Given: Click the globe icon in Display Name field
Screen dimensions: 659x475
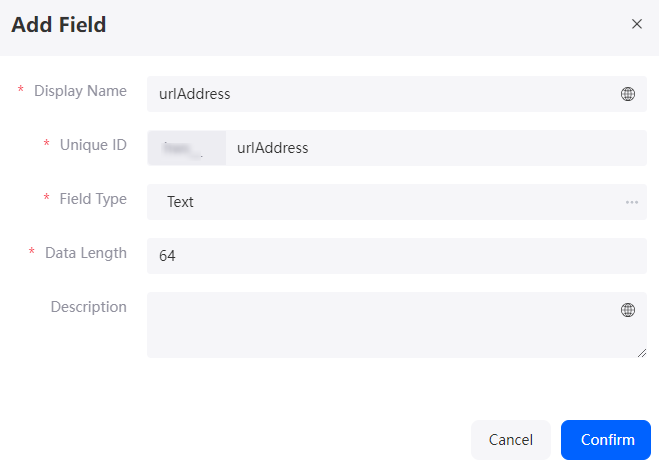Looking at the screenshot, I should [x=627, y=94].
